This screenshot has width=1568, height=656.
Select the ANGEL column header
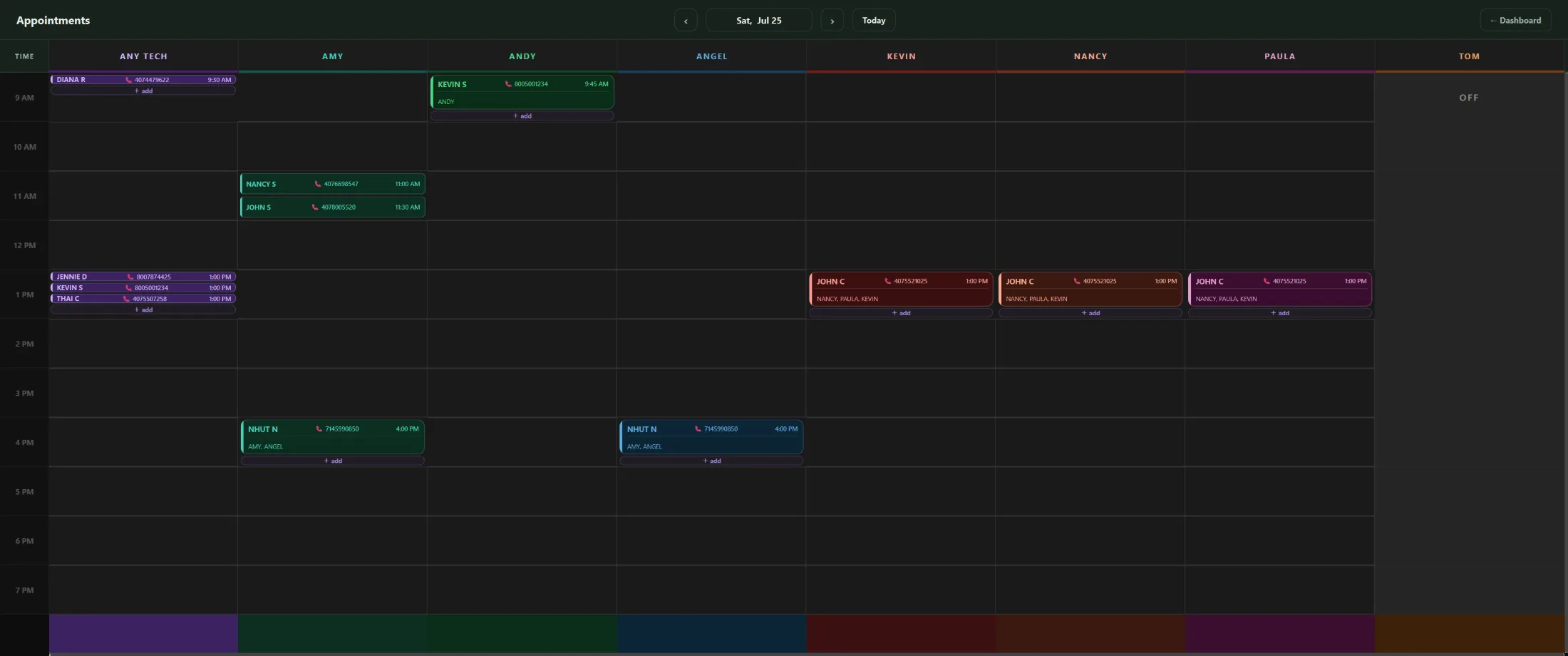[x=712, y=56]
